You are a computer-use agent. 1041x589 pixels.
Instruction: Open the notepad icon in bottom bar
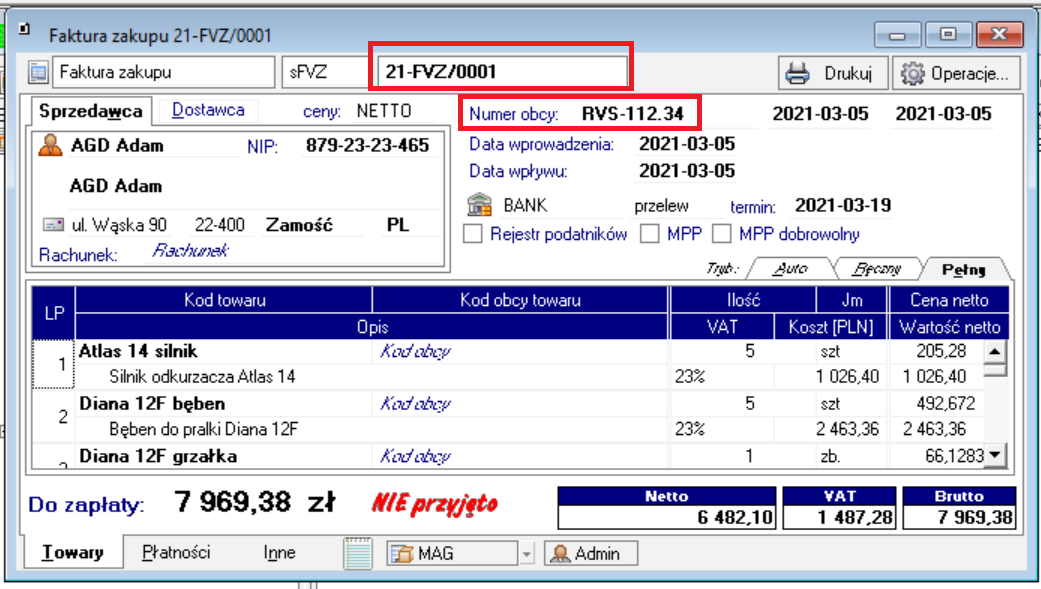tap(358, 553)
